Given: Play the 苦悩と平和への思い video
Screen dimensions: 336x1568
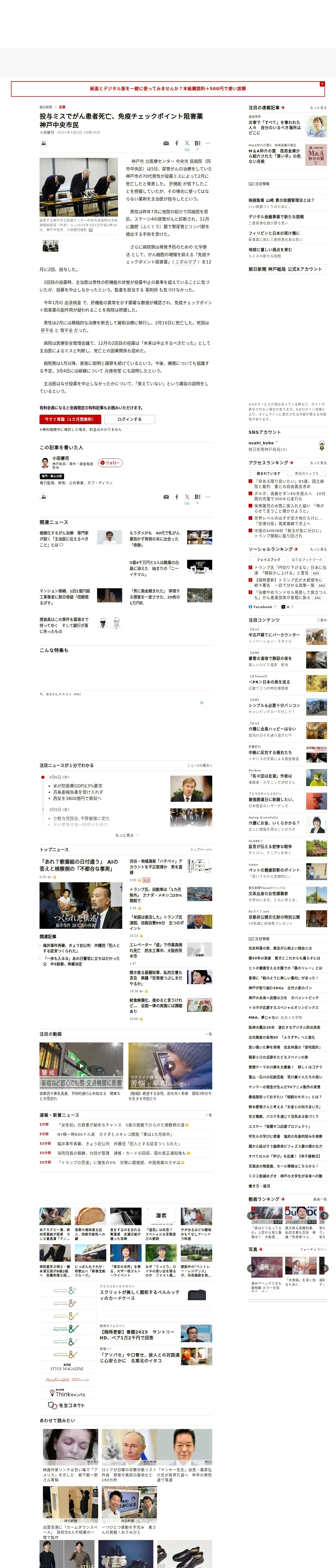Looking at the screenshot, I should (x=170, y=1066).
